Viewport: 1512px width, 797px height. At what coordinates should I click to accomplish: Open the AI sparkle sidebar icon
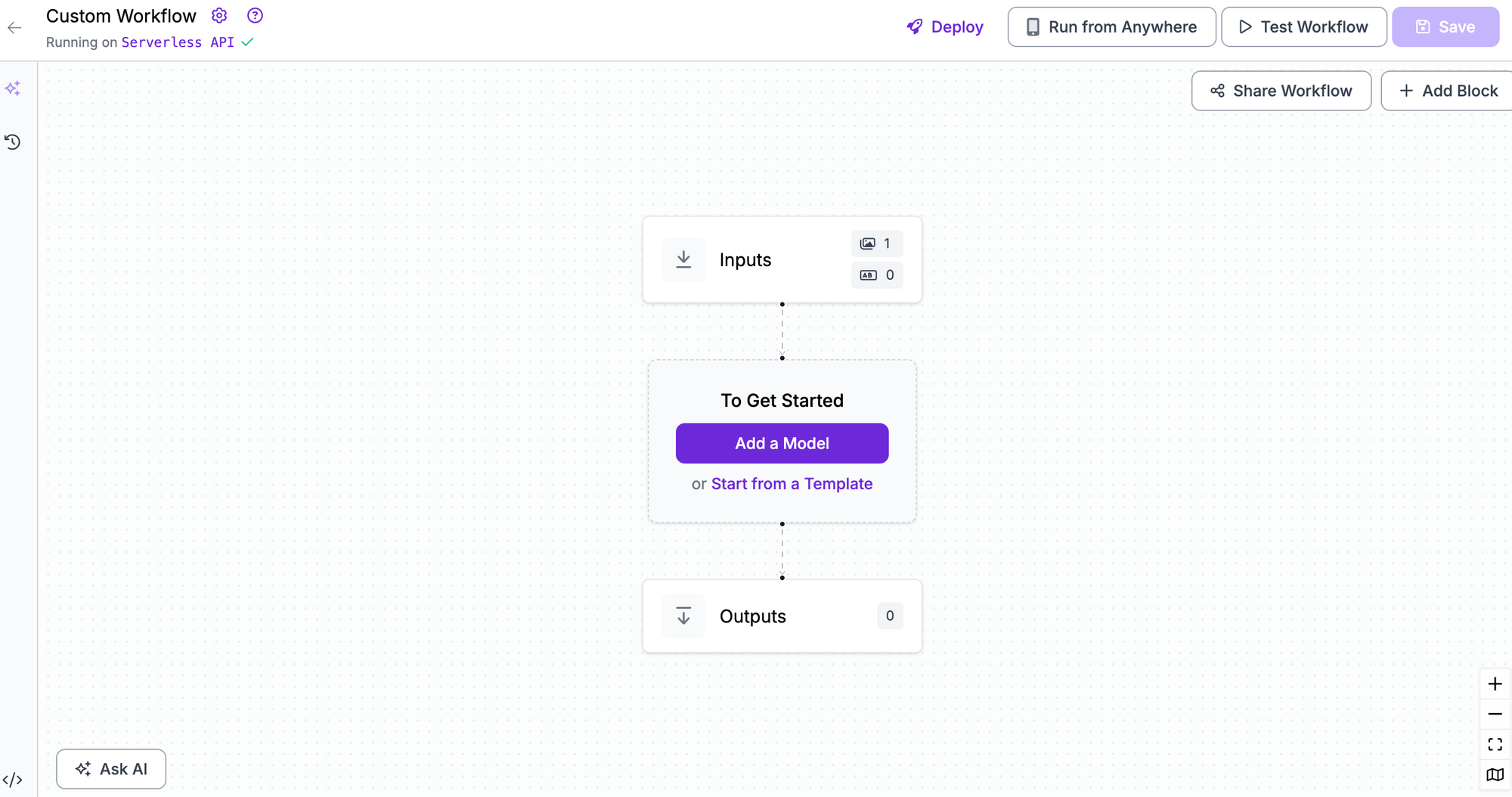point(12,88)
